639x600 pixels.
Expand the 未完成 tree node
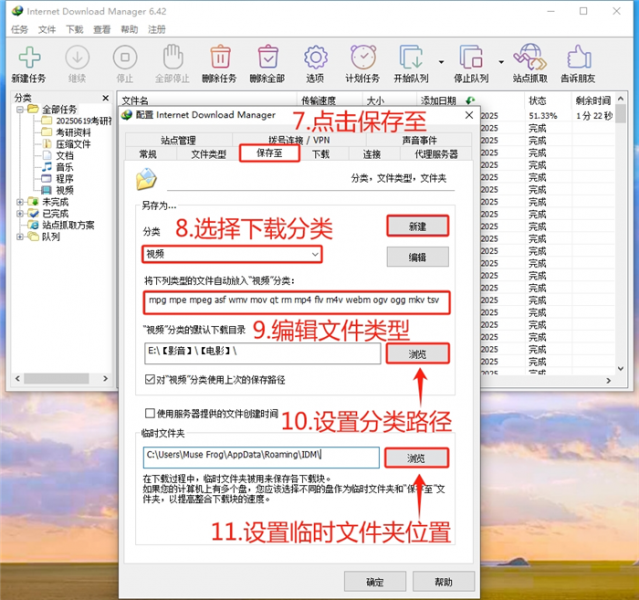coord(20,202)
